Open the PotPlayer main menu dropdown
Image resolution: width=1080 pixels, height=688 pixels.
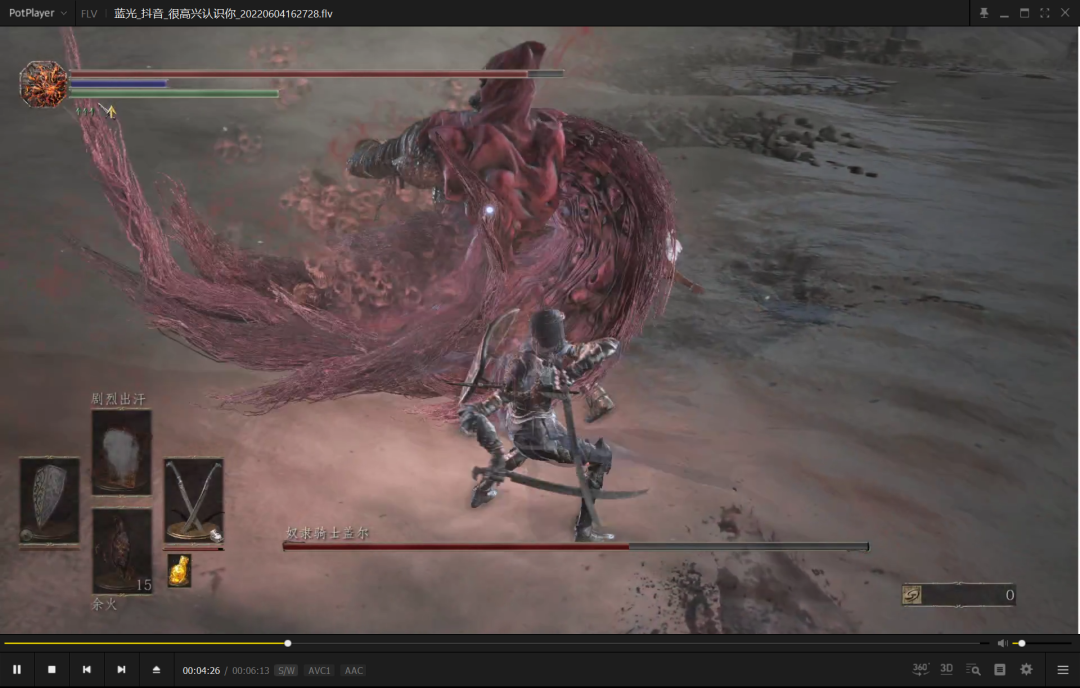pos(38,13)
